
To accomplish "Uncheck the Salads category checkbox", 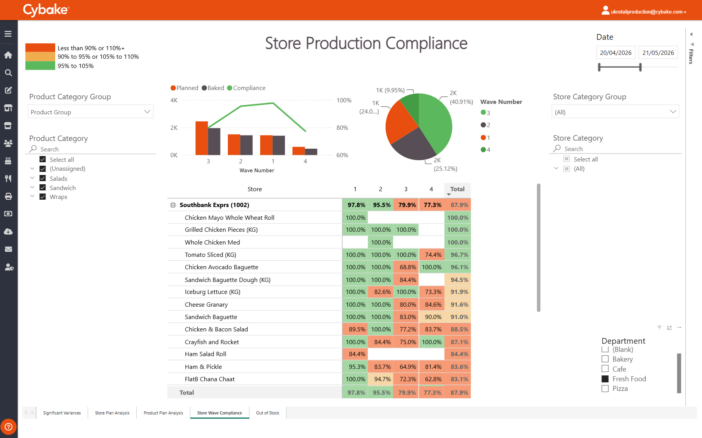I will click(43, 178).
